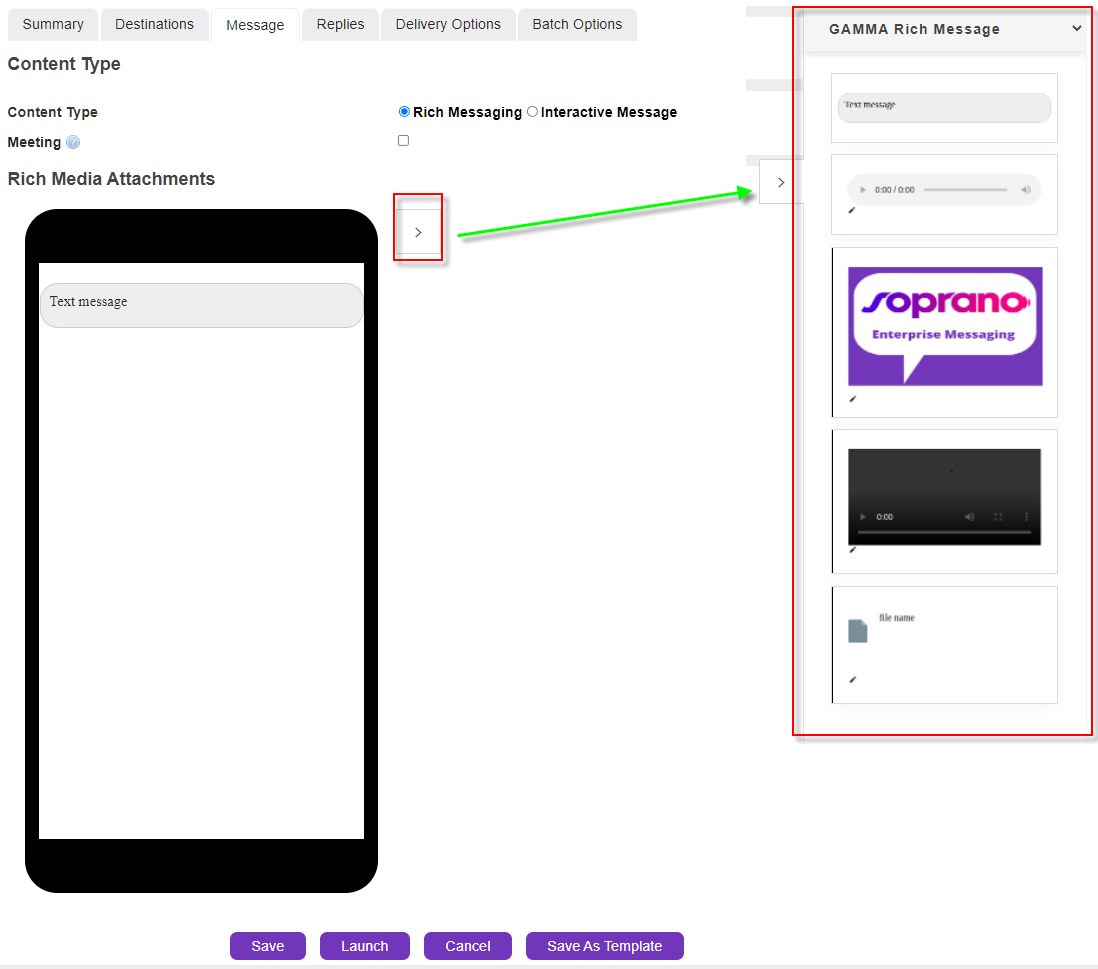Open the video player three-dot menu
Screen dimensions: 1098x969
(x=1026, y=517)
